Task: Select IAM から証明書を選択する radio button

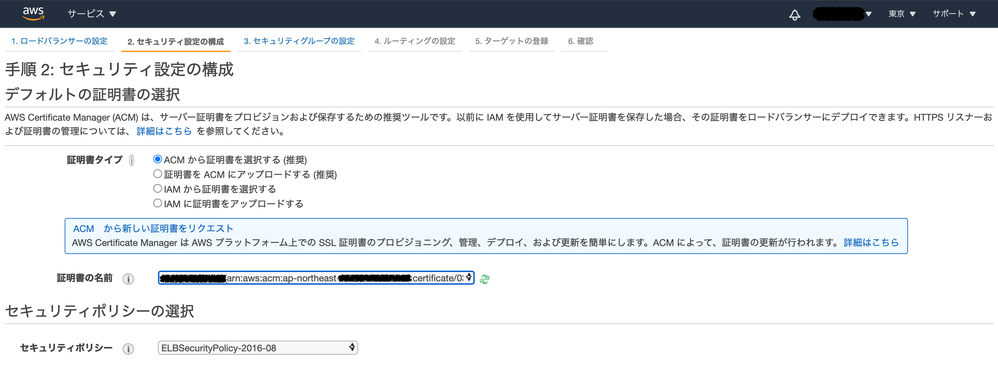Action: coord(157,189)
